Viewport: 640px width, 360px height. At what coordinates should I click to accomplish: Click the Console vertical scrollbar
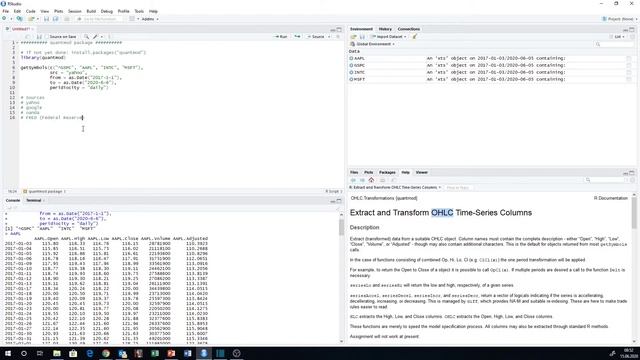point(341,277)
